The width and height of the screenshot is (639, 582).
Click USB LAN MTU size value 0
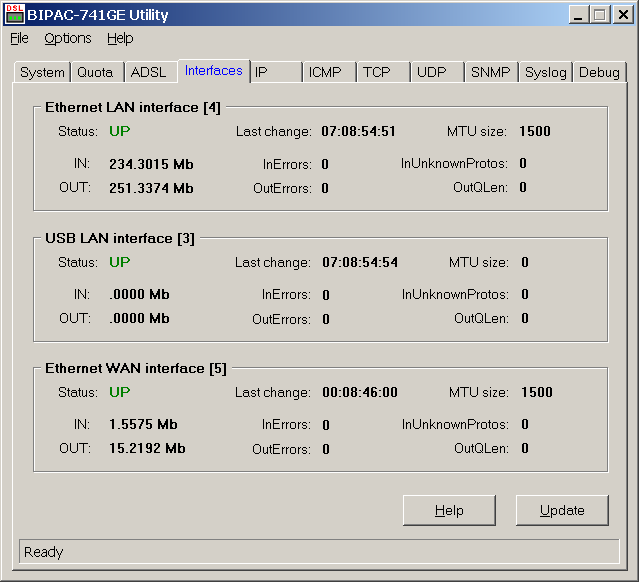[525, 262]
